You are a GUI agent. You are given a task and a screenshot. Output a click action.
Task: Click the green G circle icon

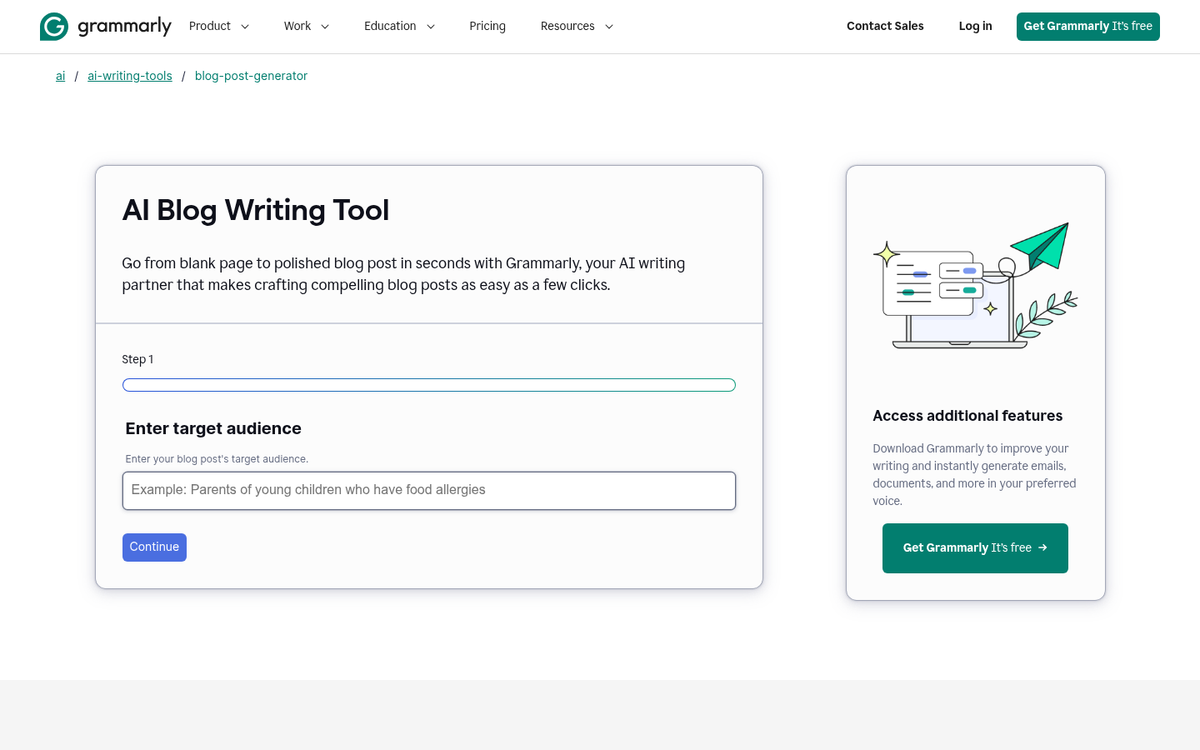coord(53,26)
